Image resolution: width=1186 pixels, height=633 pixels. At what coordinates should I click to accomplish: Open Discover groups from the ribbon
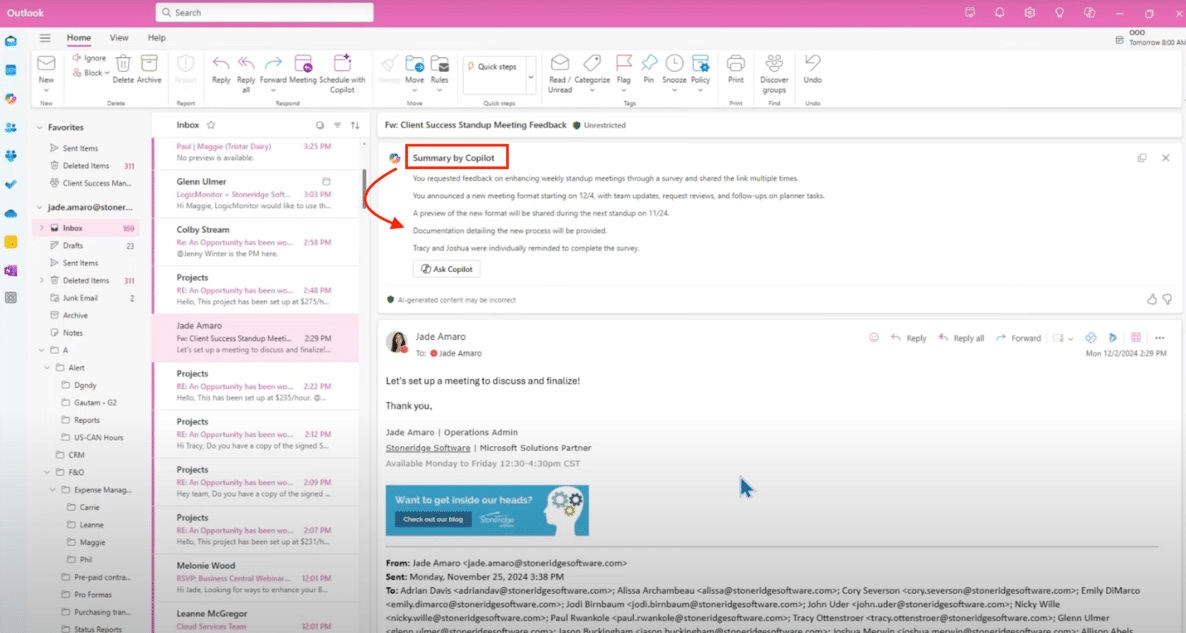774,63
